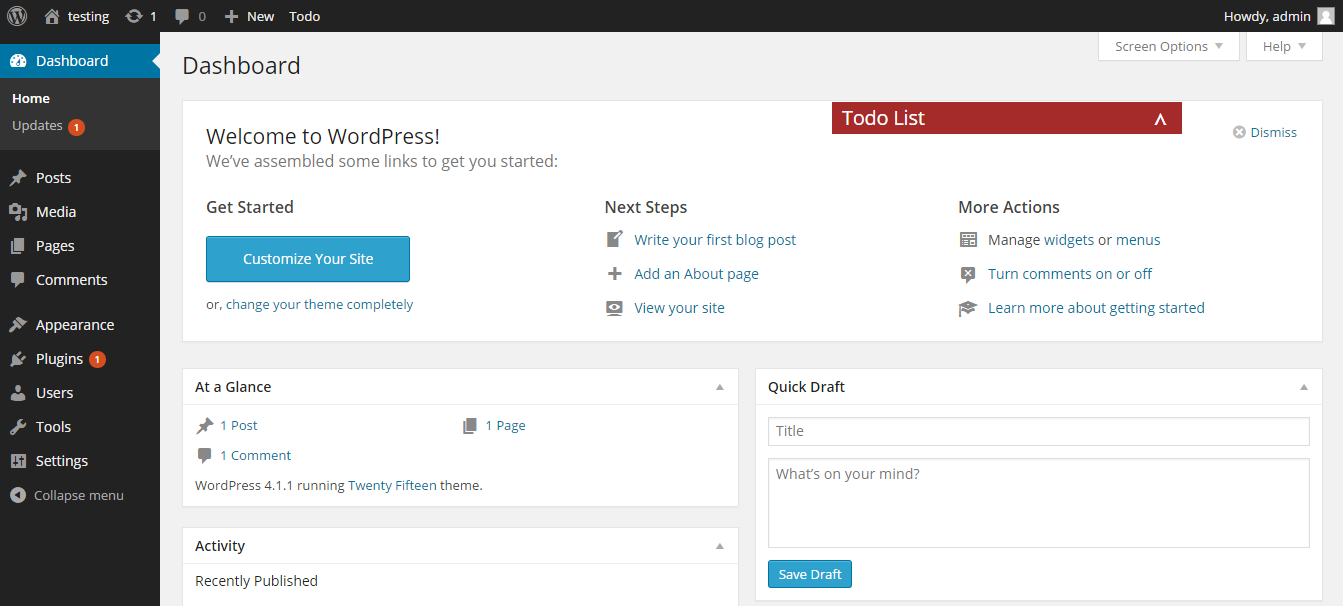
Task: Toggle the Quick Draft widget
Action: pyautogui.click(x=1303, y=387)
